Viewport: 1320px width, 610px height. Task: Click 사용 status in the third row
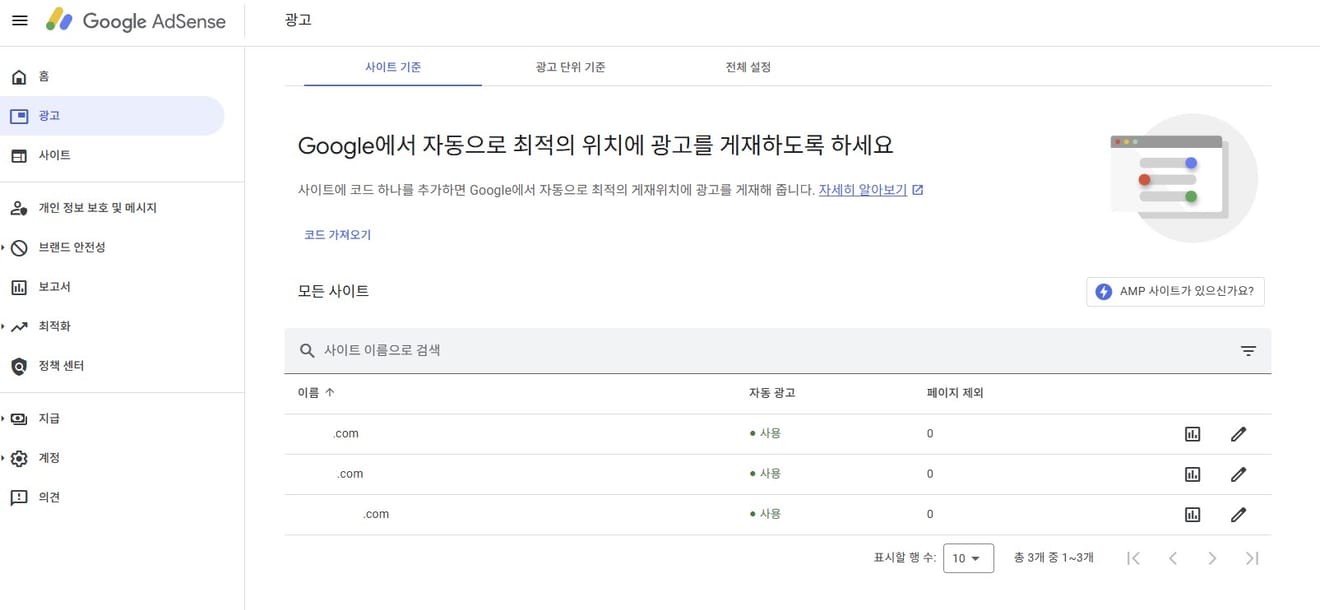pyautogui.click(x=765, y=514)
